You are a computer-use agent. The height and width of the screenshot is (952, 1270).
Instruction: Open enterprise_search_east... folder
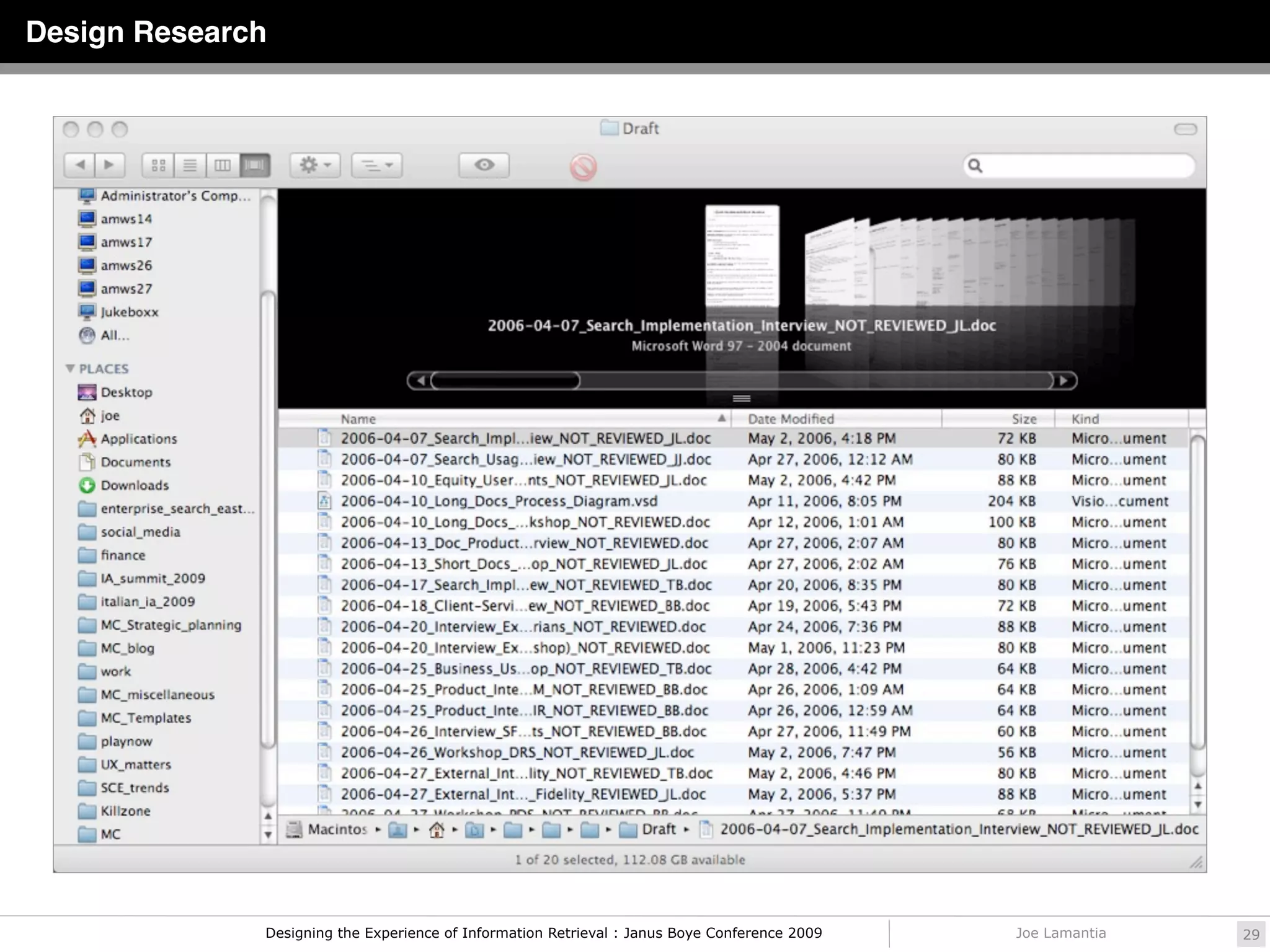click(x=166, y=509)
